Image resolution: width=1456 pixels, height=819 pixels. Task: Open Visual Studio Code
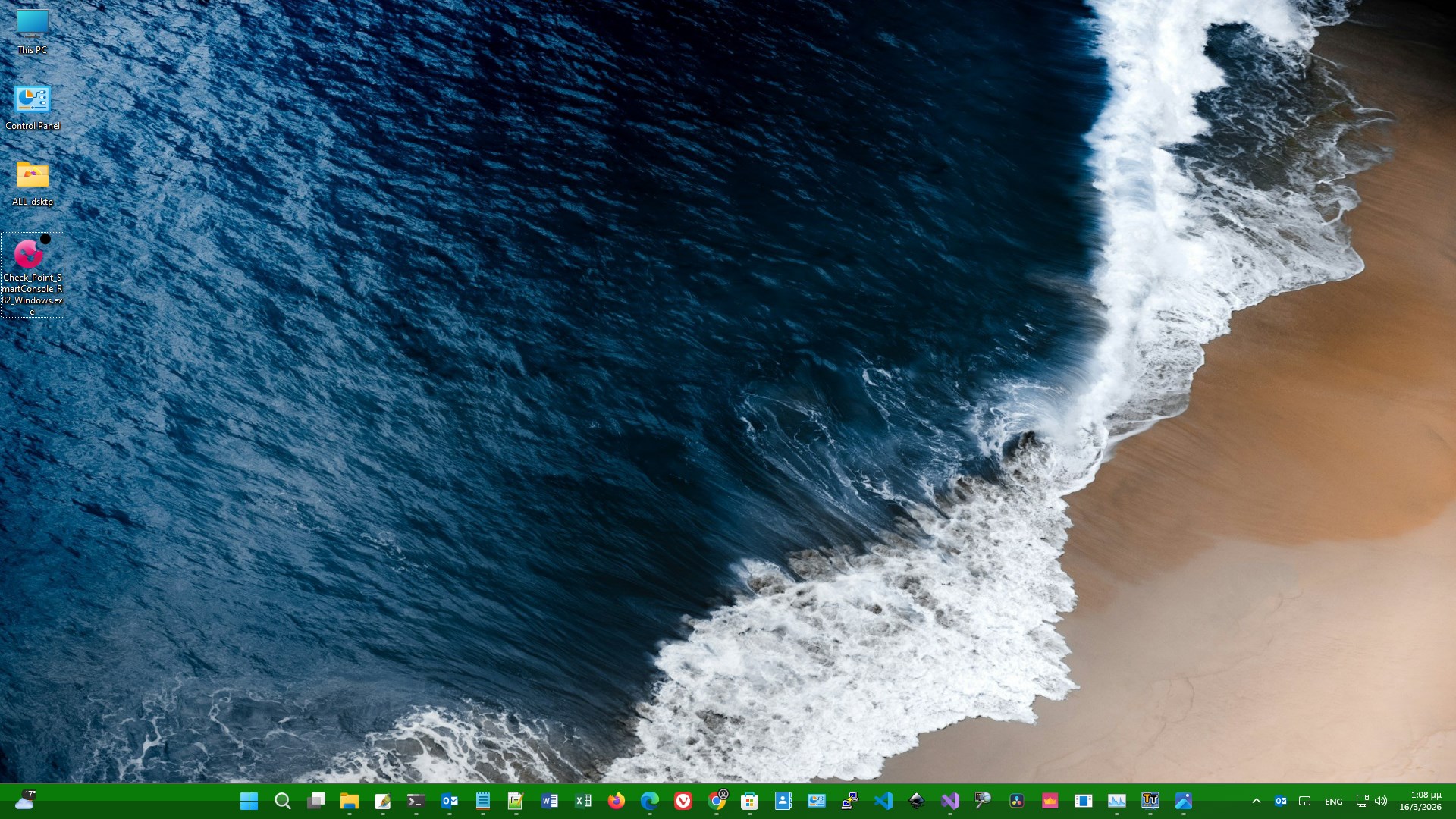[x=883, y=800]
